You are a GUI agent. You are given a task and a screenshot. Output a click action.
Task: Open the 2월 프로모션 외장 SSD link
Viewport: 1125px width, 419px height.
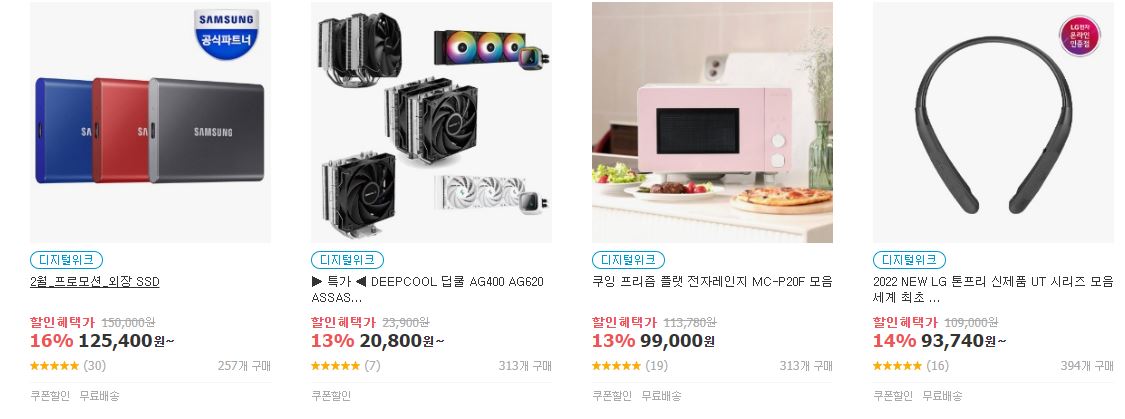tap(95, 282)
